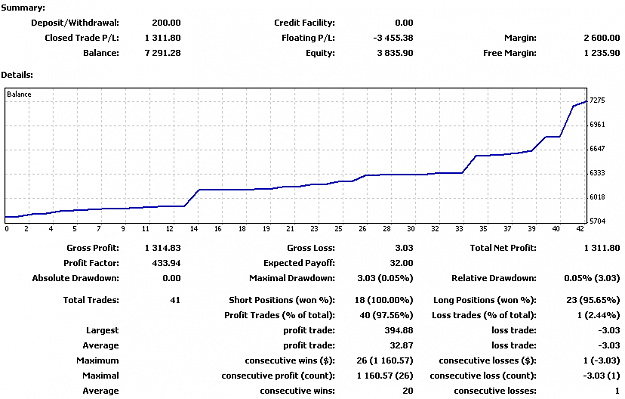Click Profit Trades value 40 (97.56%)
The image size is (625, 399).
386,315
